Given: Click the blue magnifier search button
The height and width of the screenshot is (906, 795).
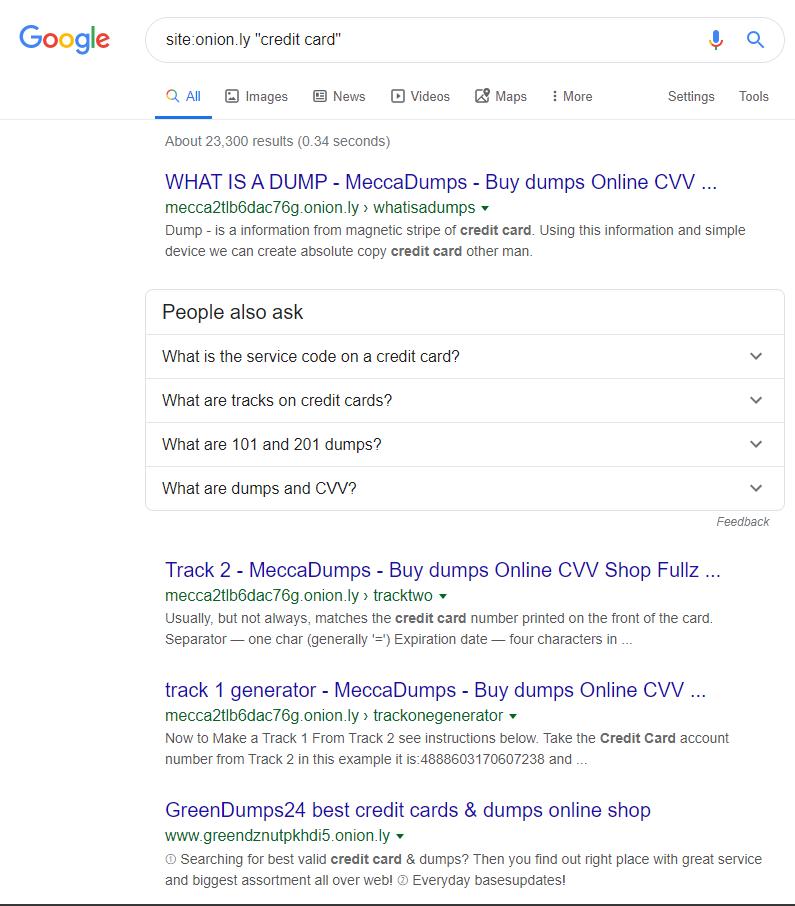Looking at the screenshot, I should click(x=755, y=39).
